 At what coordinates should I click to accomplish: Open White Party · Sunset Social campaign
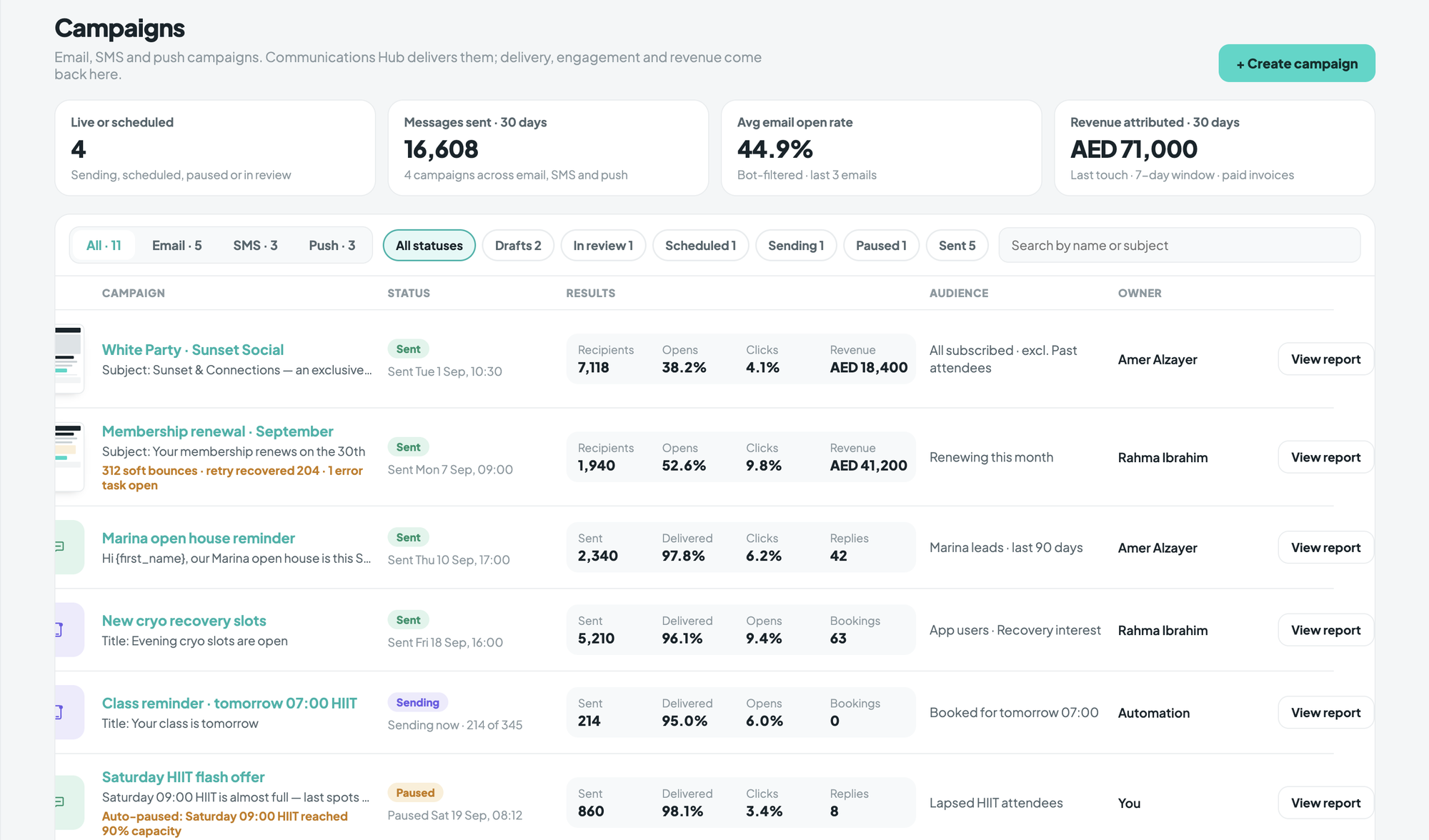point(193,349)
